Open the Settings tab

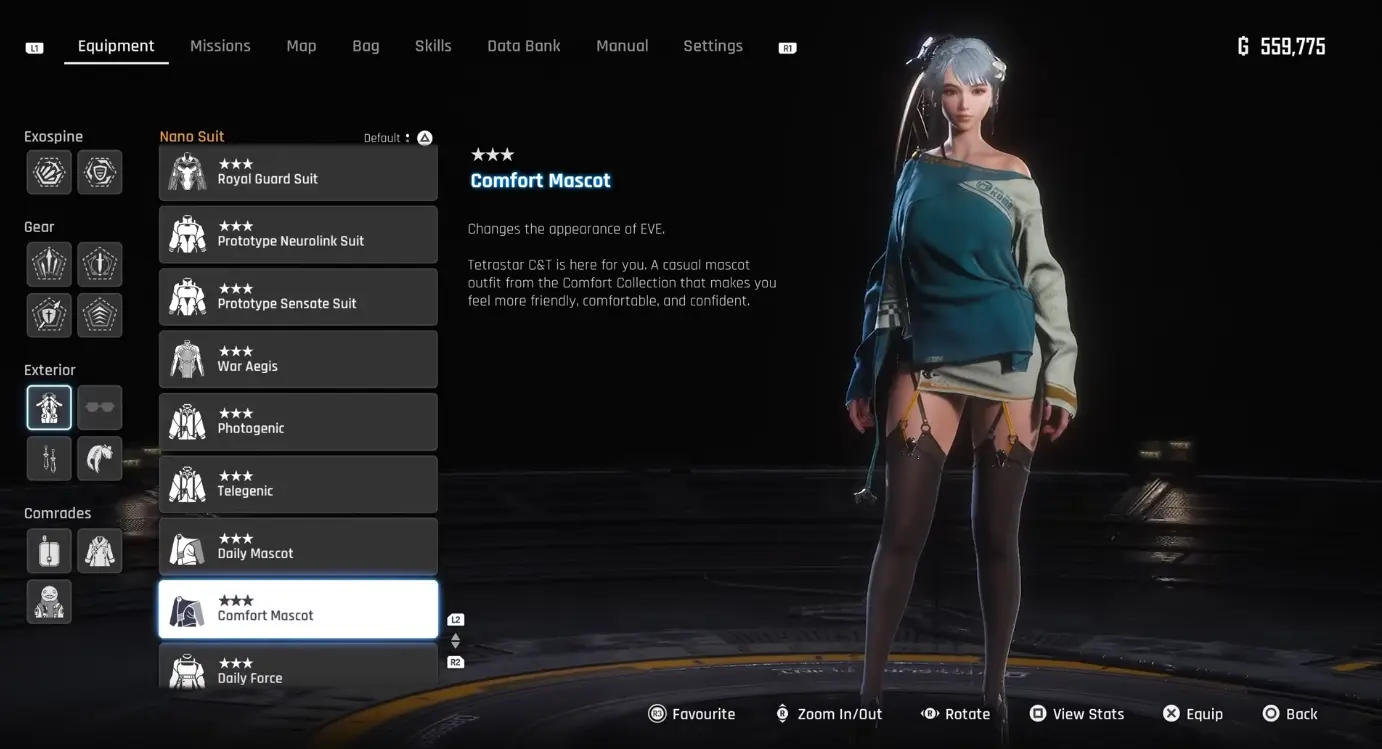point(713,46)
